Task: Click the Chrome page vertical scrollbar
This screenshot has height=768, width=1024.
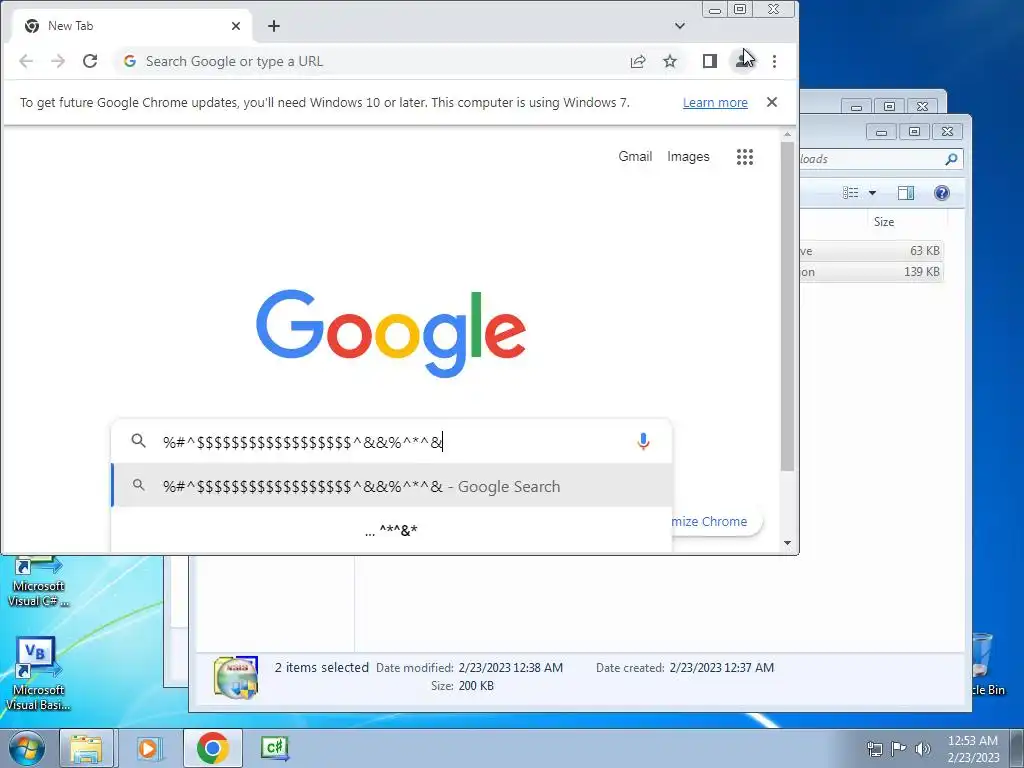Action: click(787, 307)
